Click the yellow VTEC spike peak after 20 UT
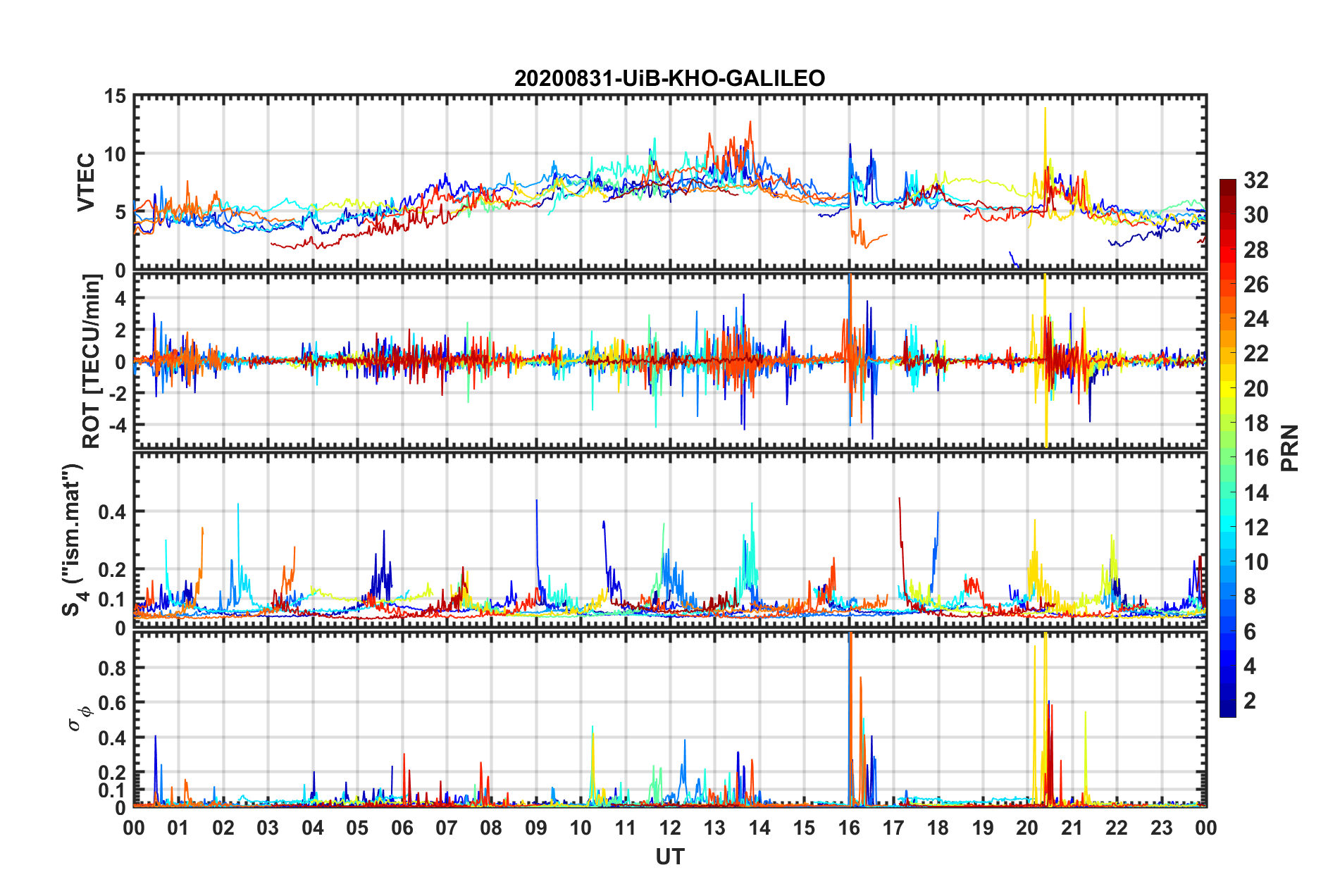The height and width of the screenshot is (896, 1340). 1045,110
